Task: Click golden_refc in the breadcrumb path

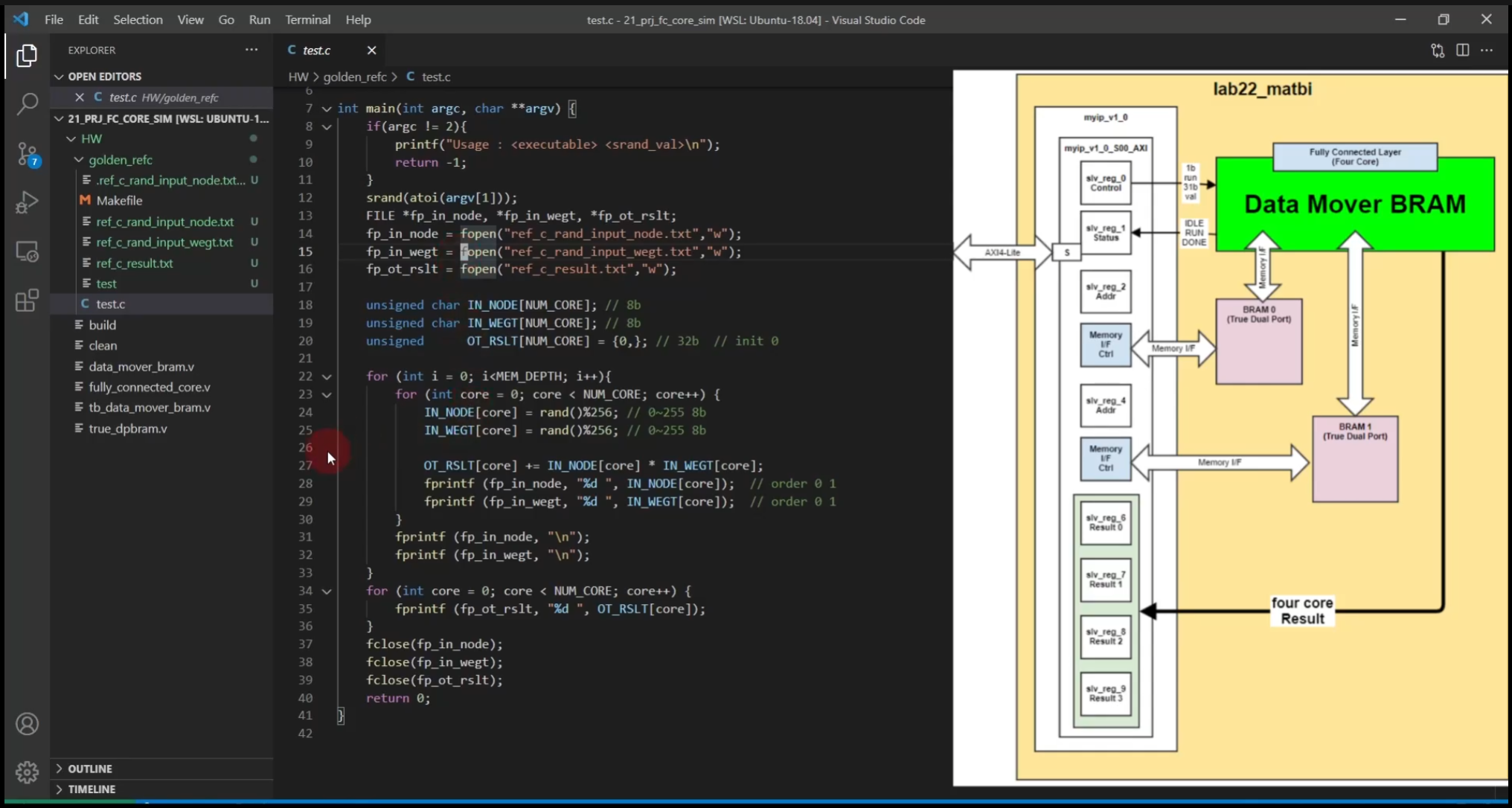Action: tap(354, 77)
